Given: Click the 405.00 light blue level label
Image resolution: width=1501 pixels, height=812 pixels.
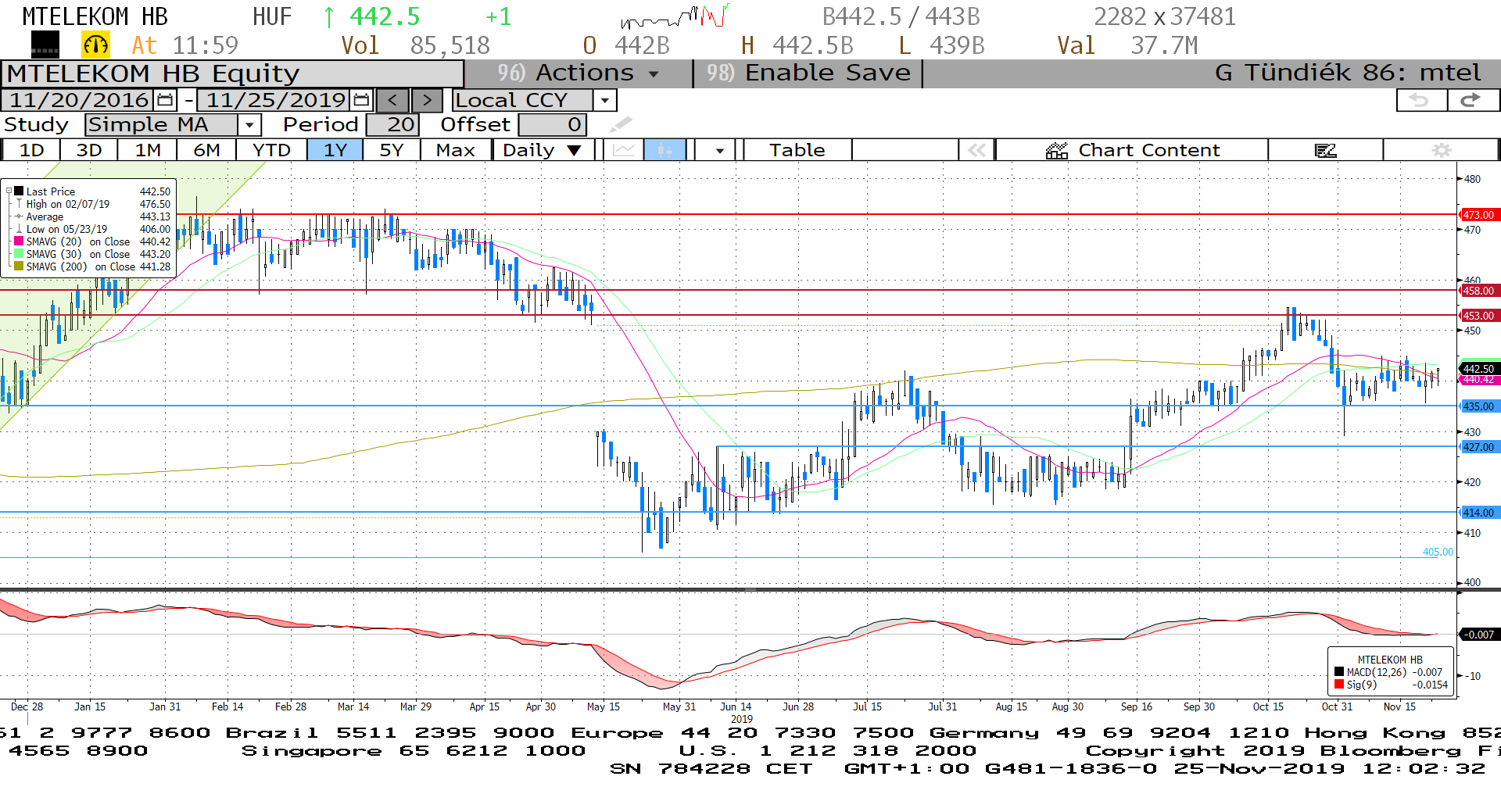Looking at the screenshot, I should 1438,552.
